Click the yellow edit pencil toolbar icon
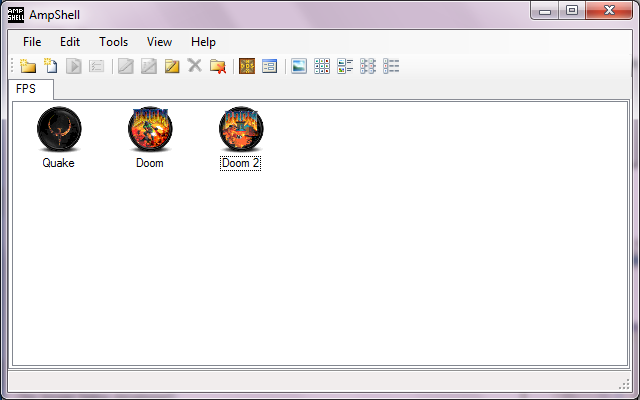 [x=171, y=66]
